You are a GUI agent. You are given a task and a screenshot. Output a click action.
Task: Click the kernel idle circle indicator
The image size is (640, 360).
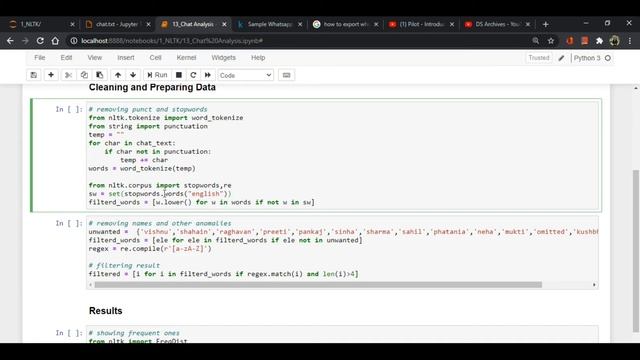click(x=608, y=58)
